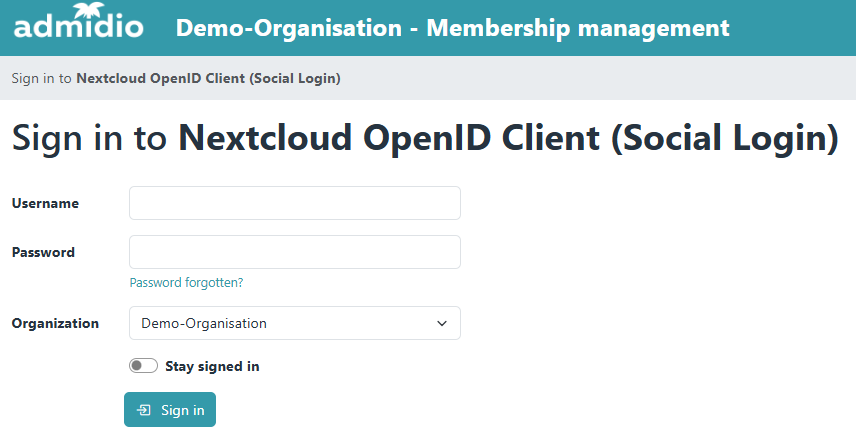Click the Demo-Organisation Membership management header title
The image size is (856, 446).
click(452, 28)
